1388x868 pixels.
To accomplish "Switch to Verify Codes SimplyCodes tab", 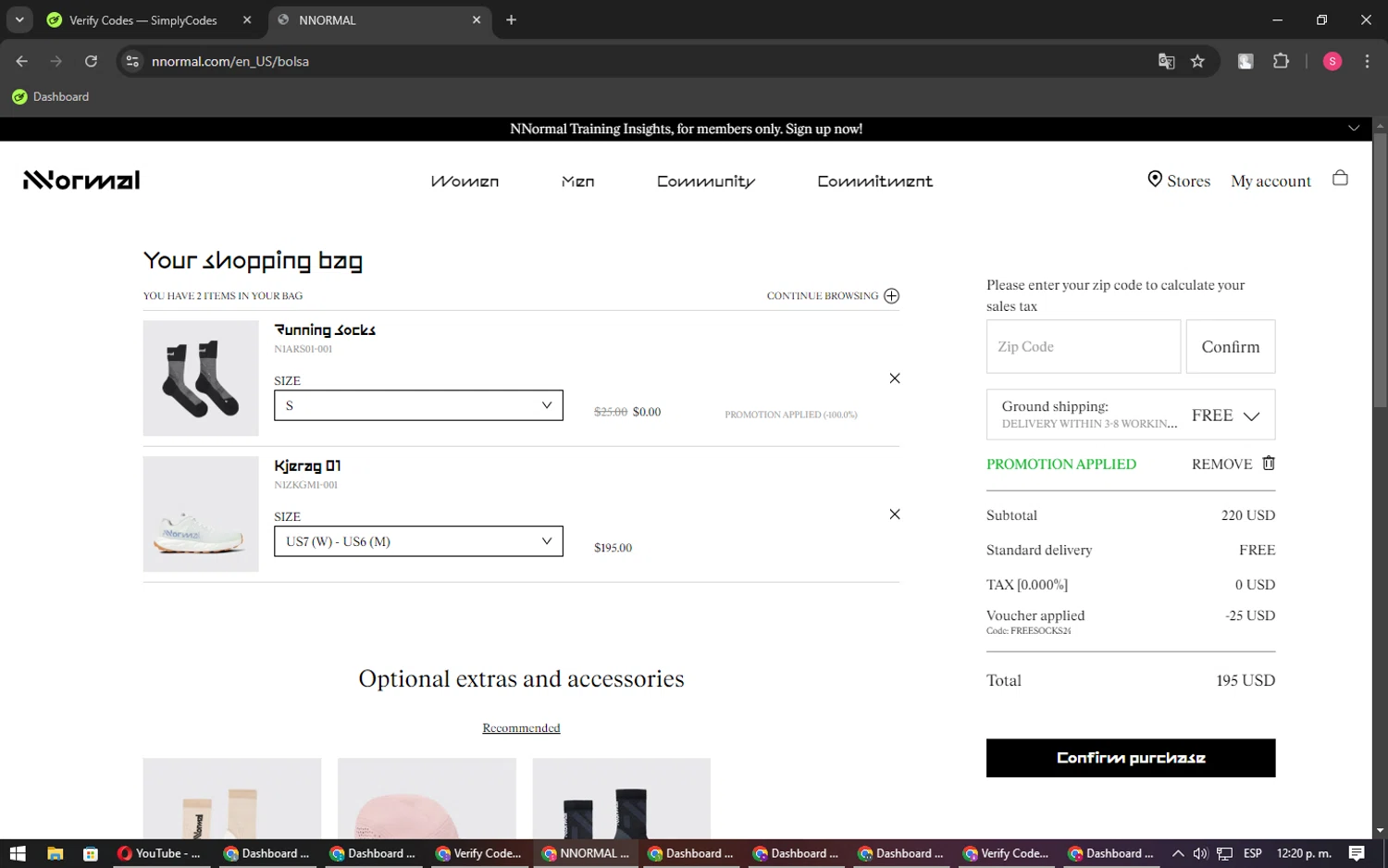I will click(148, 19).
